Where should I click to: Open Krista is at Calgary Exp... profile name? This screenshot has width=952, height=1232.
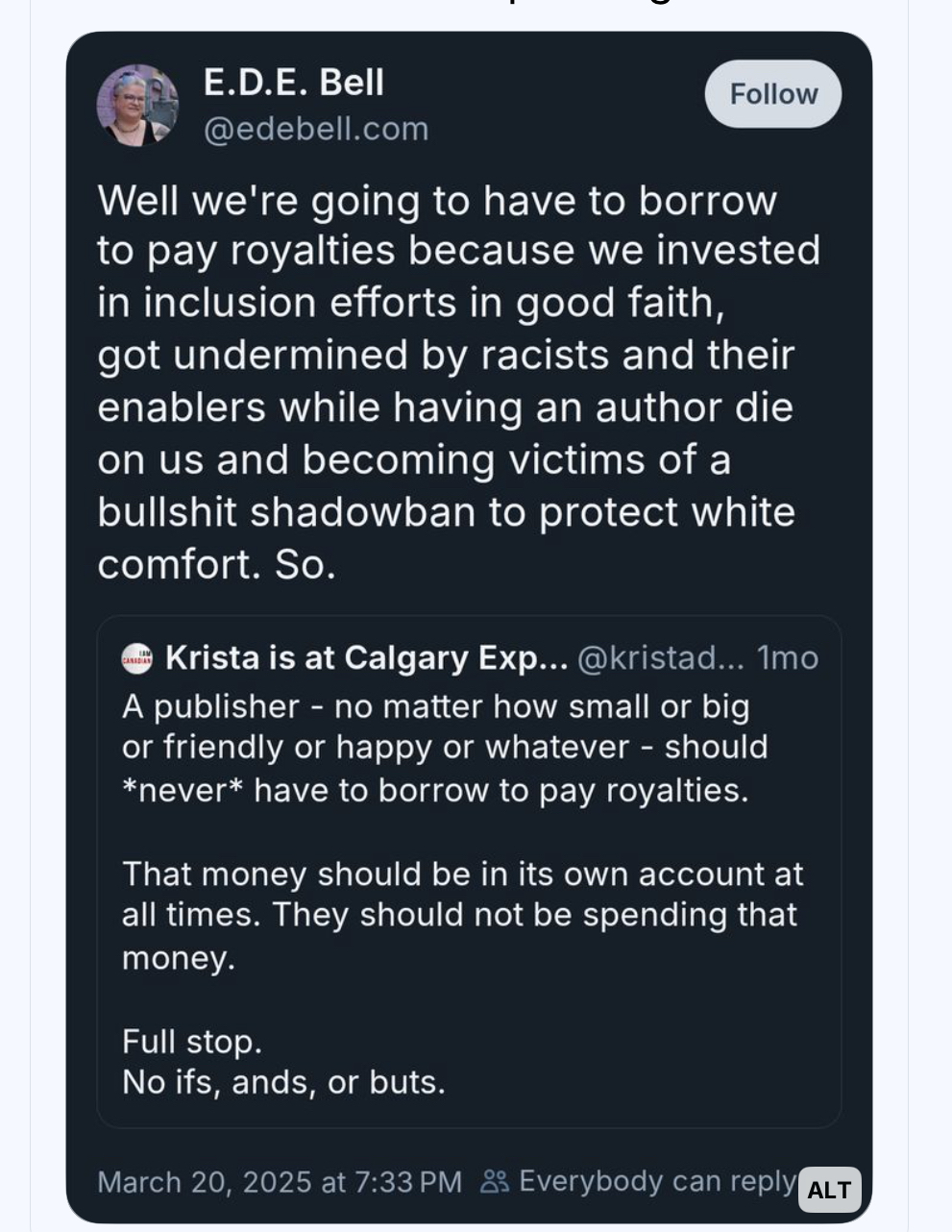(366, 658)
